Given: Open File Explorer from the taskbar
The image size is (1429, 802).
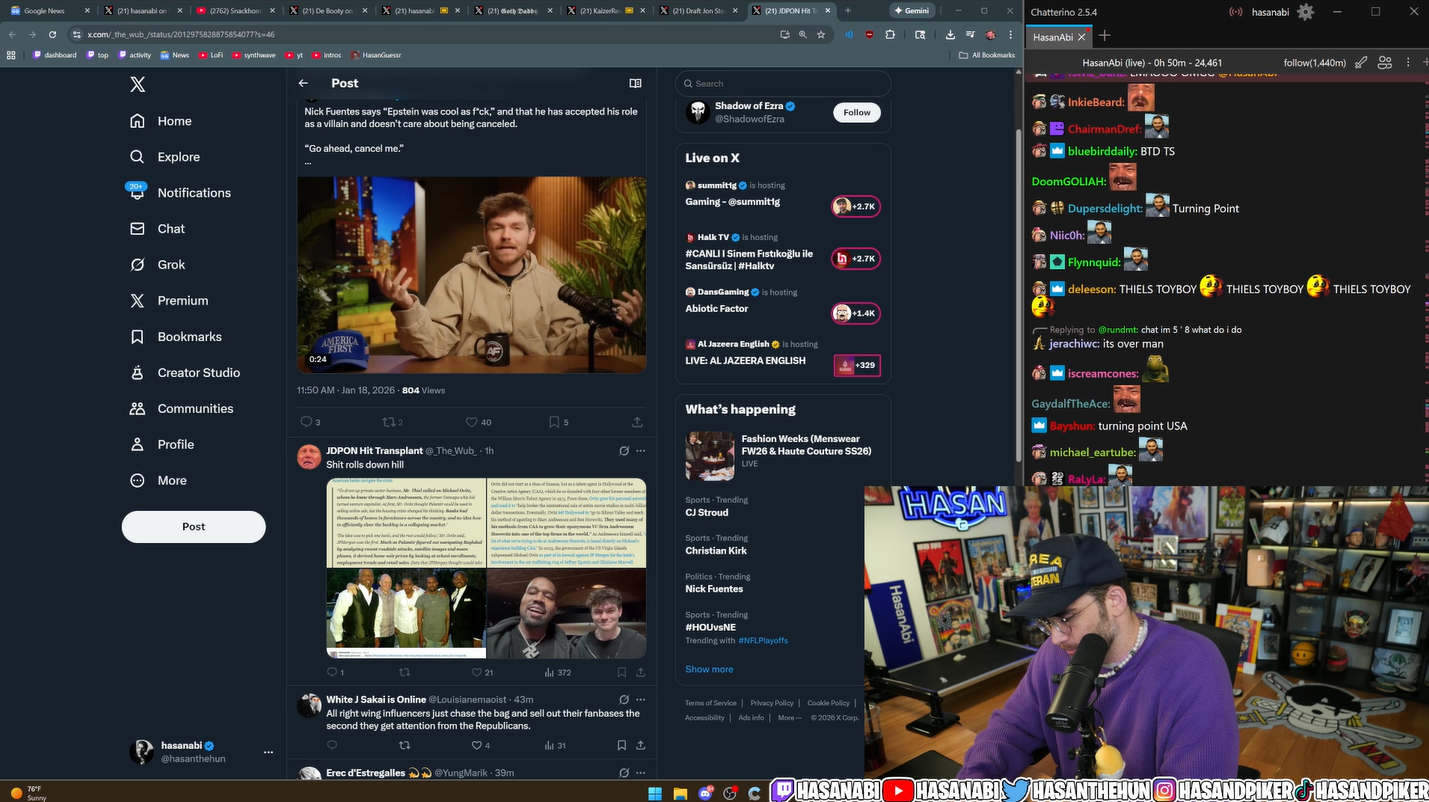Looking at the screenshot, I should (x=681, y=794).
